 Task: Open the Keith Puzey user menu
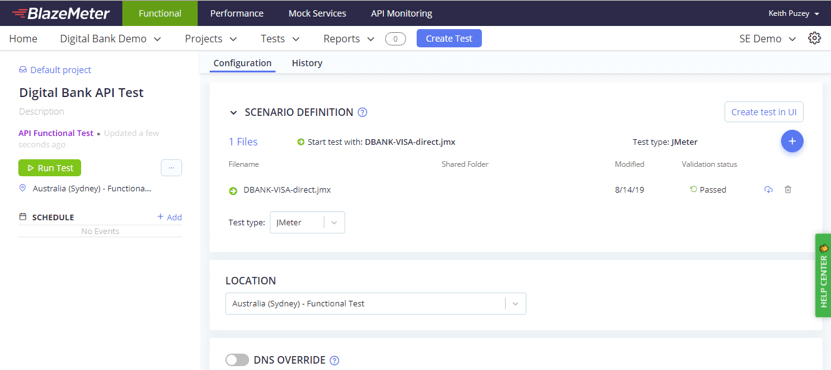[793, 13]
